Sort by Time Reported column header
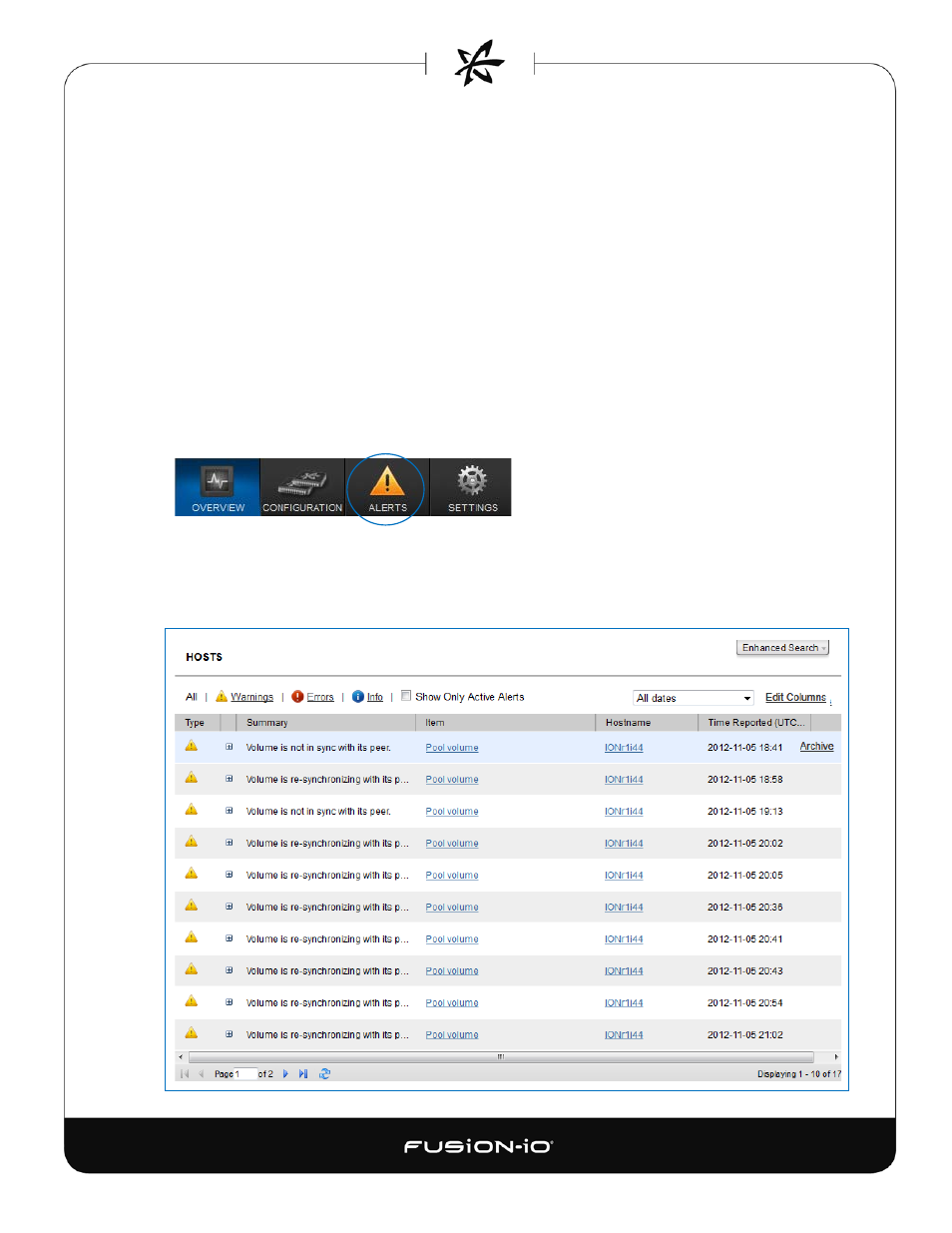Screen dimensions: 952x1233 [x=754, y=723]
